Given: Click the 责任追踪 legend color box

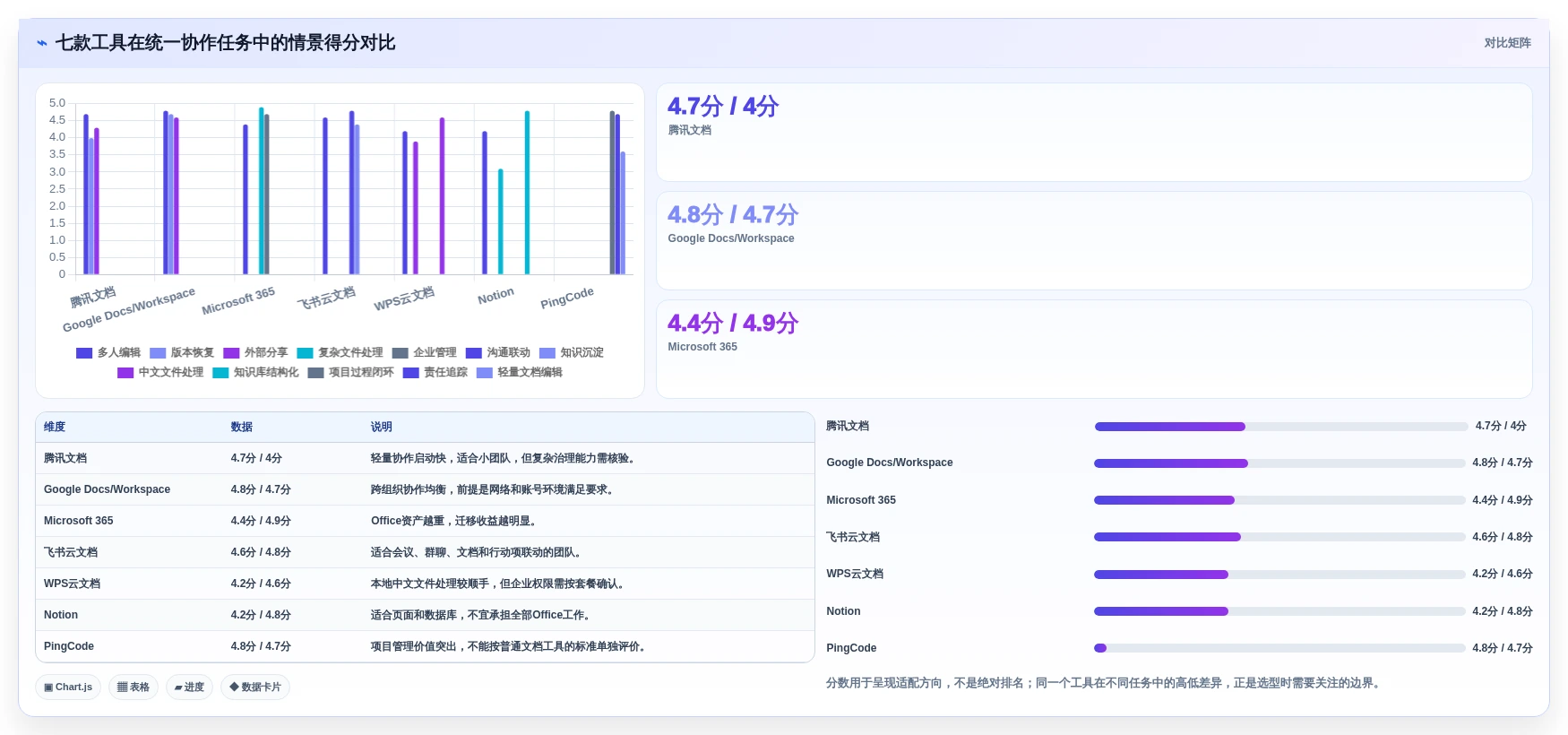Looking at the screenshot, I should pos(410,373).
